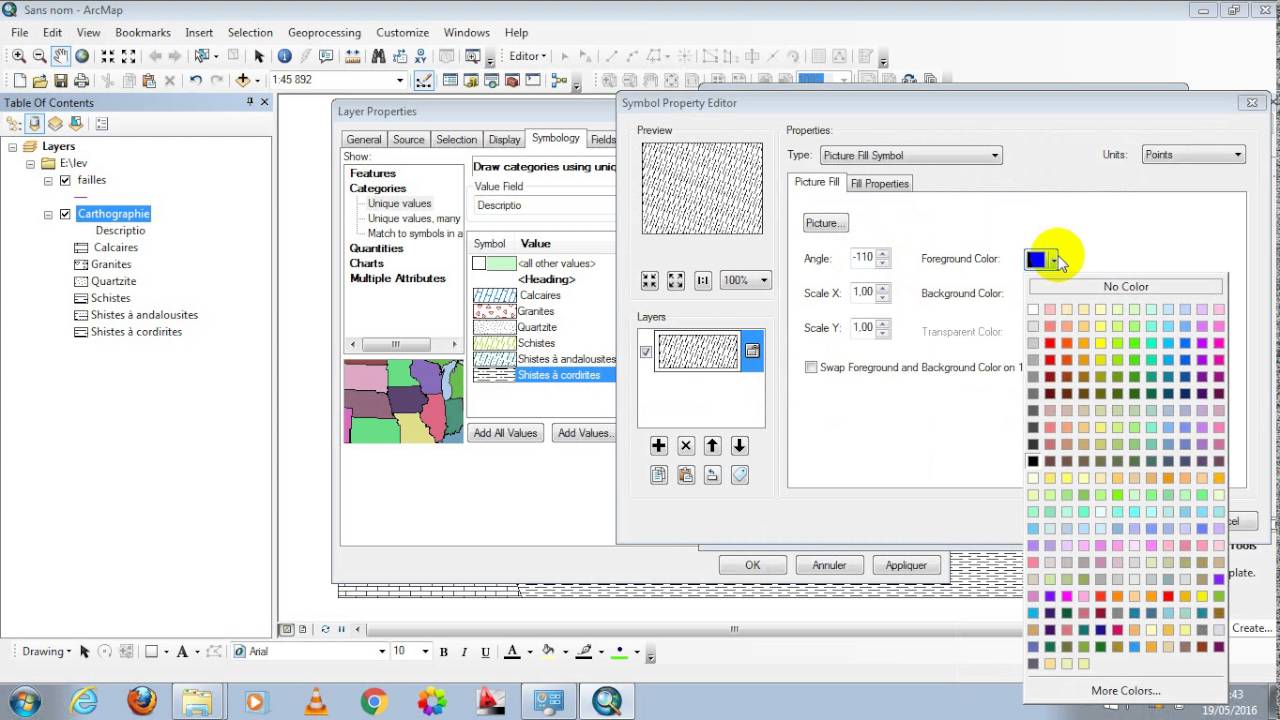Viewport: 1280px width, 720px height.
Task: Delete the selected symbol layer
Action: click(685, 446)
